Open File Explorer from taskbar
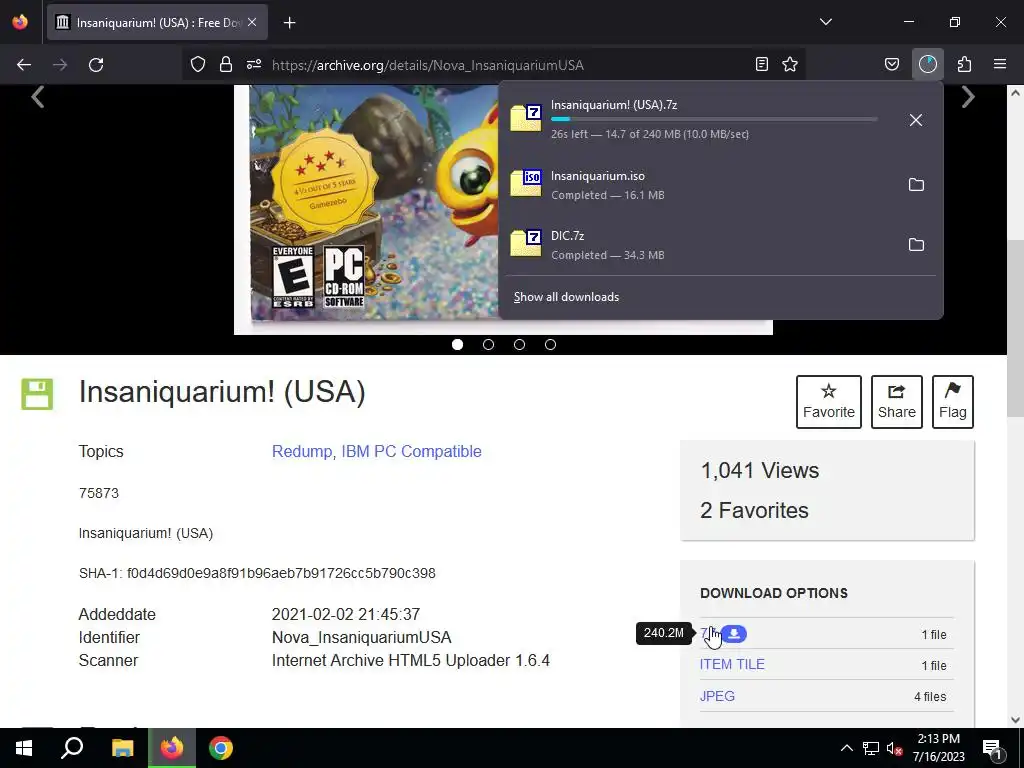This screenshot has width=1024, height=768. pyautogui.click(x=122, y=748)
